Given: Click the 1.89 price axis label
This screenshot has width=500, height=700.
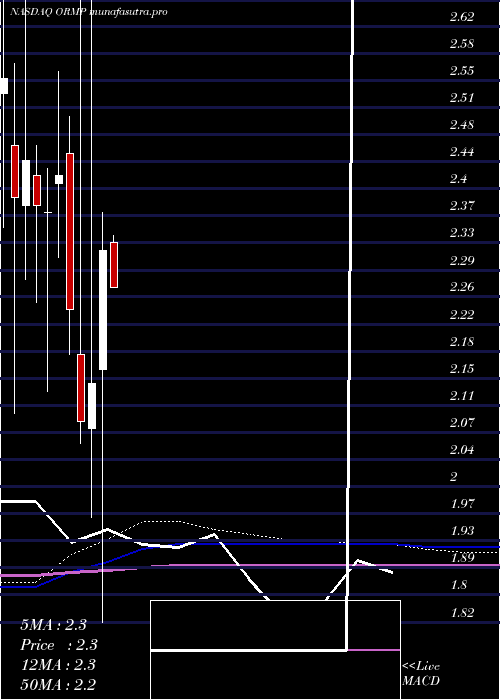Looking at the screenshot, I should [462, 558].
